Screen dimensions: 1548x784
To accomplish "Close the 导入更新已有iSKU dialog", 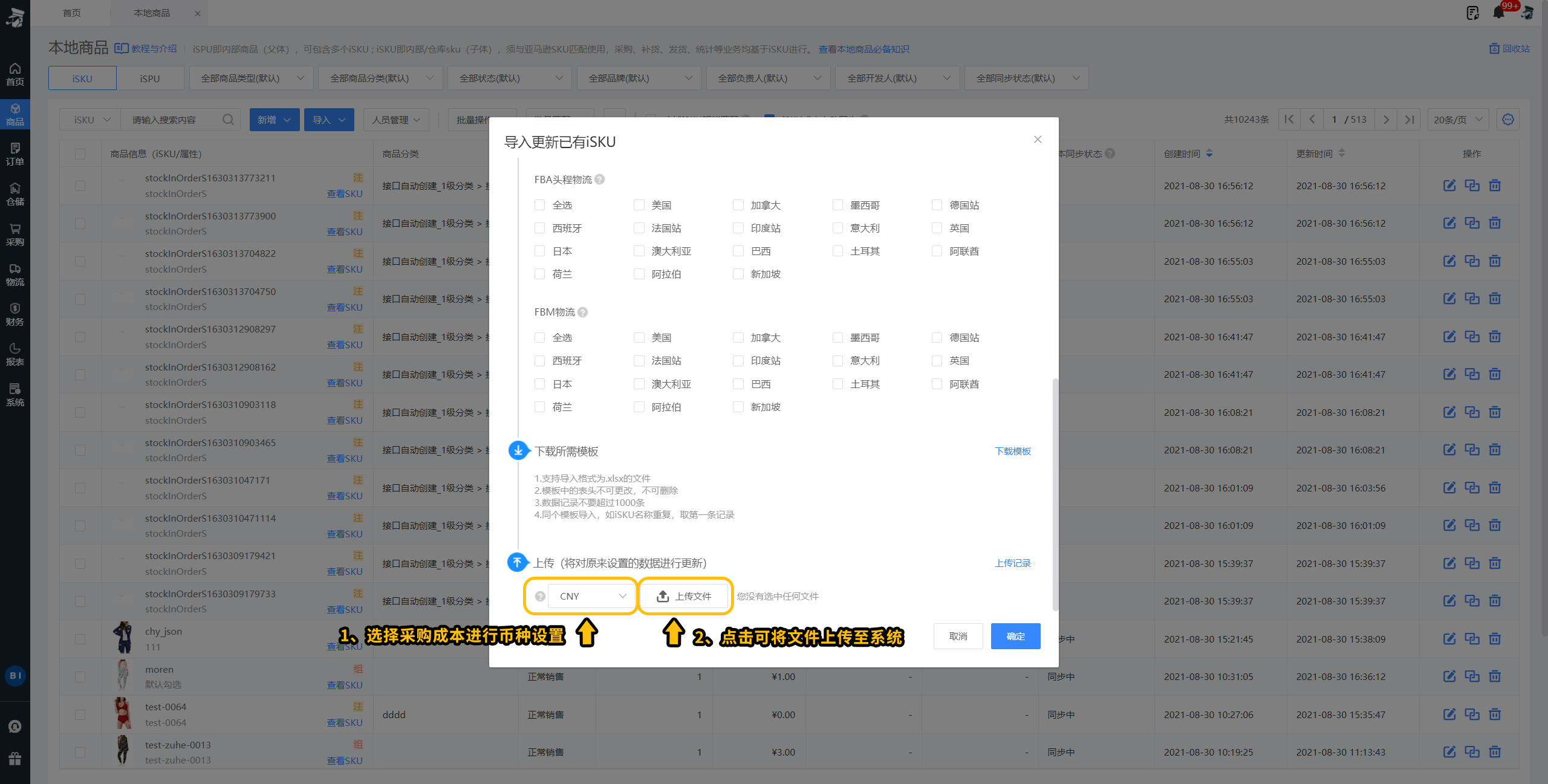I will point(1038,140).
